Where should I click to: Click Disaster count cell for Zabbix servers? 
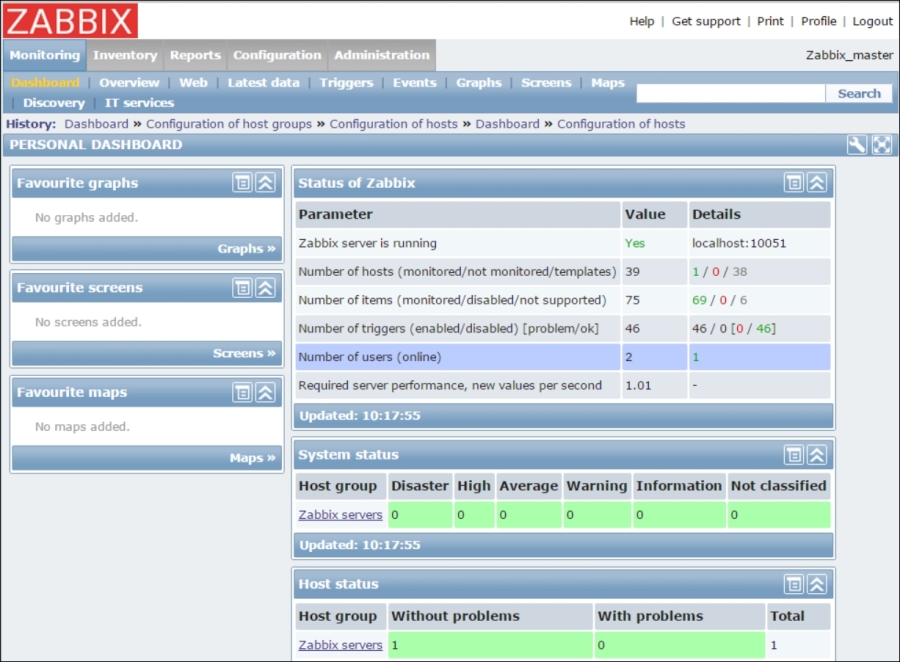[x=420, y=514]
